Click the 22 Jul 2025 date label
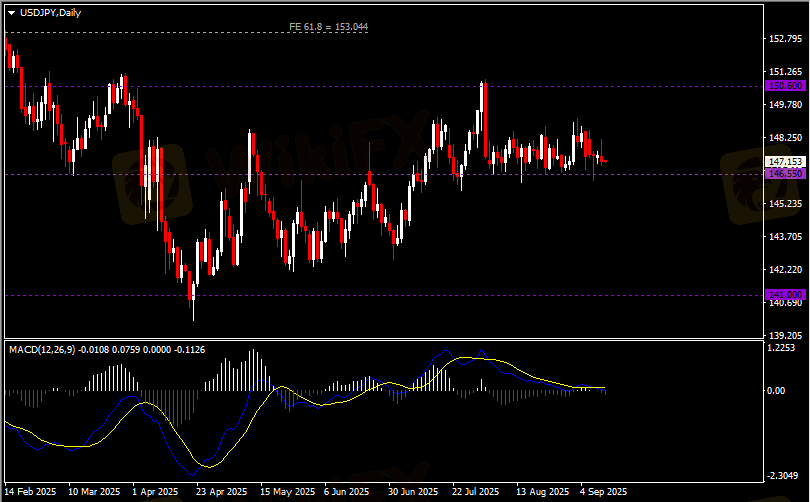 coord(475,492)
